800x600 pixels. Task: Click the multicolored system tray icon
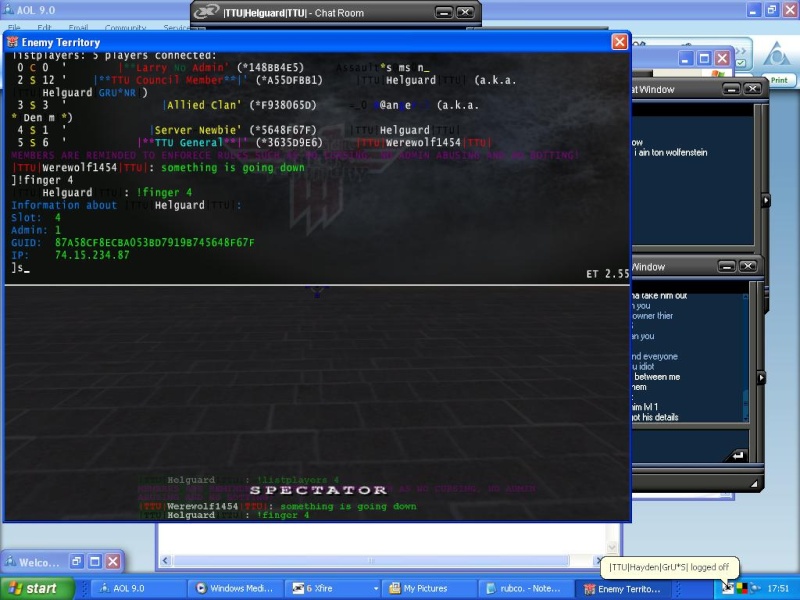coord(741,588)
